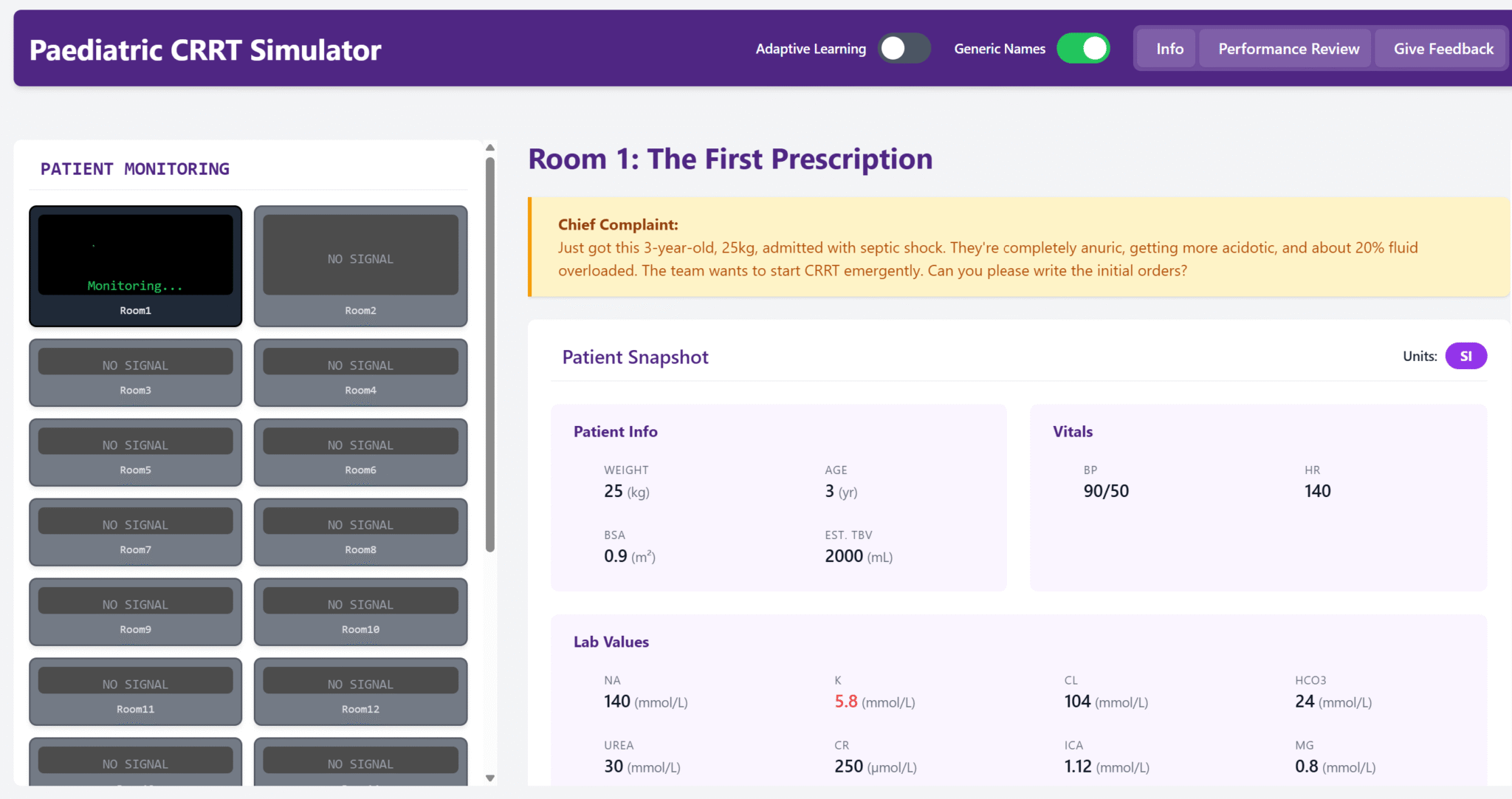Click the patient monitoring scrollbar thumb

click(490, 354)
